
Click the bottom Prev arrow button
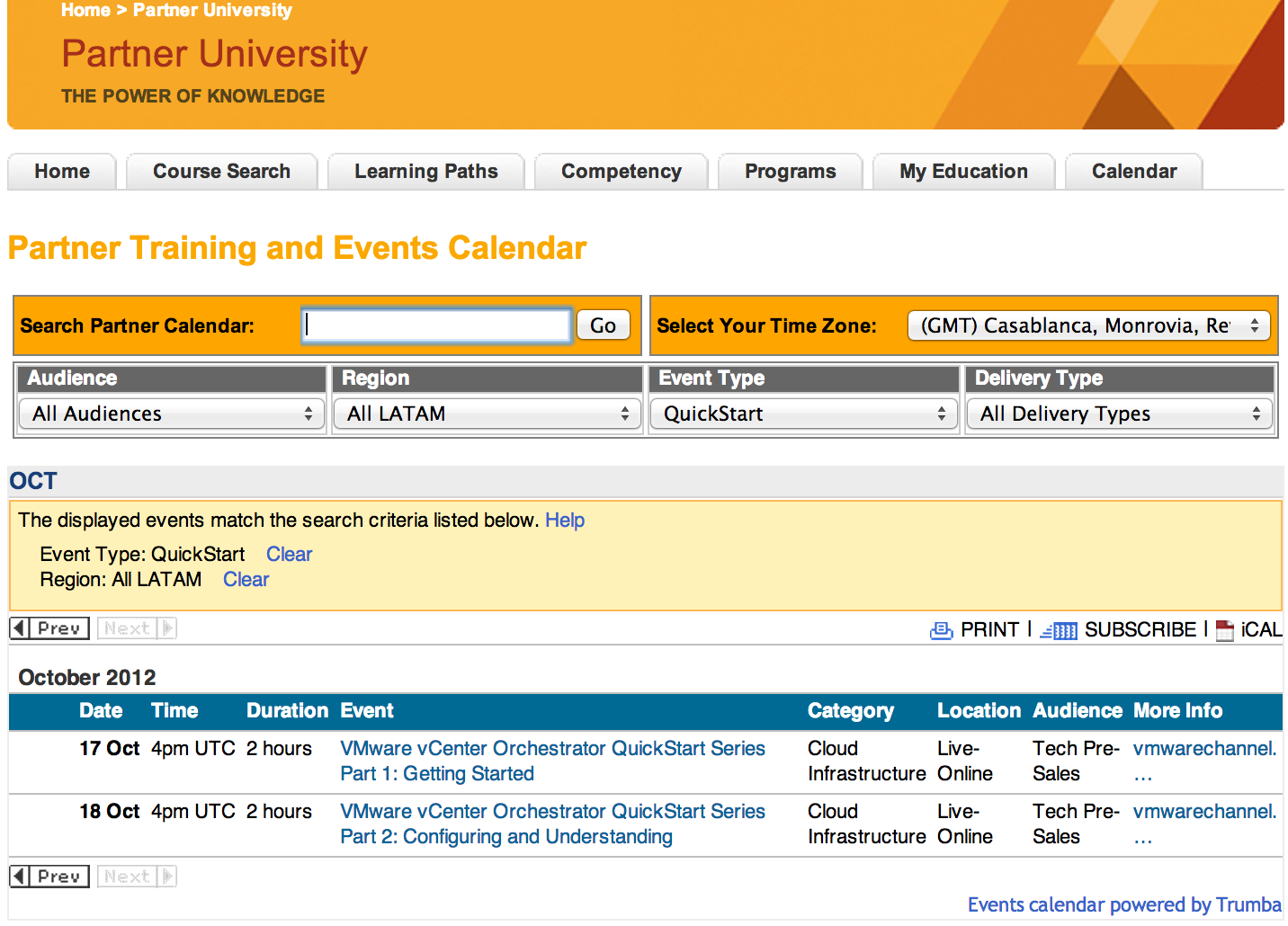click(x=49, y=877)
